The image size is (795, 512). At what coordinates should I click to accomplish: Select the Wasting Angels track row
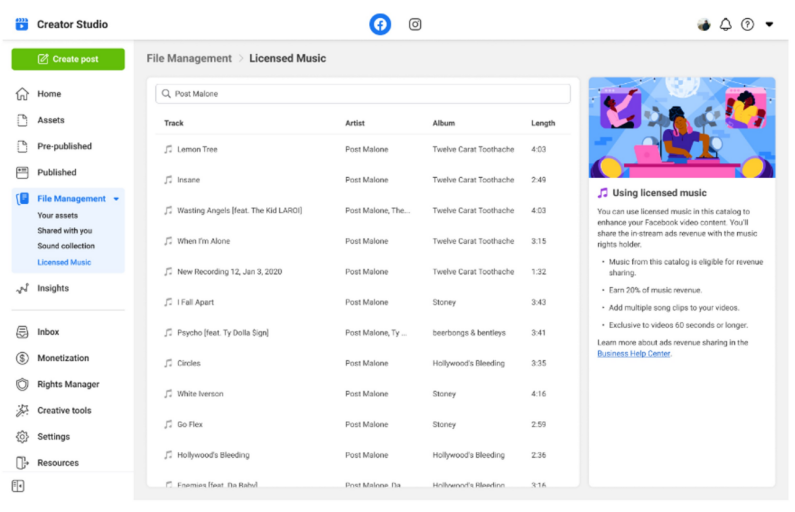[363, 210]
